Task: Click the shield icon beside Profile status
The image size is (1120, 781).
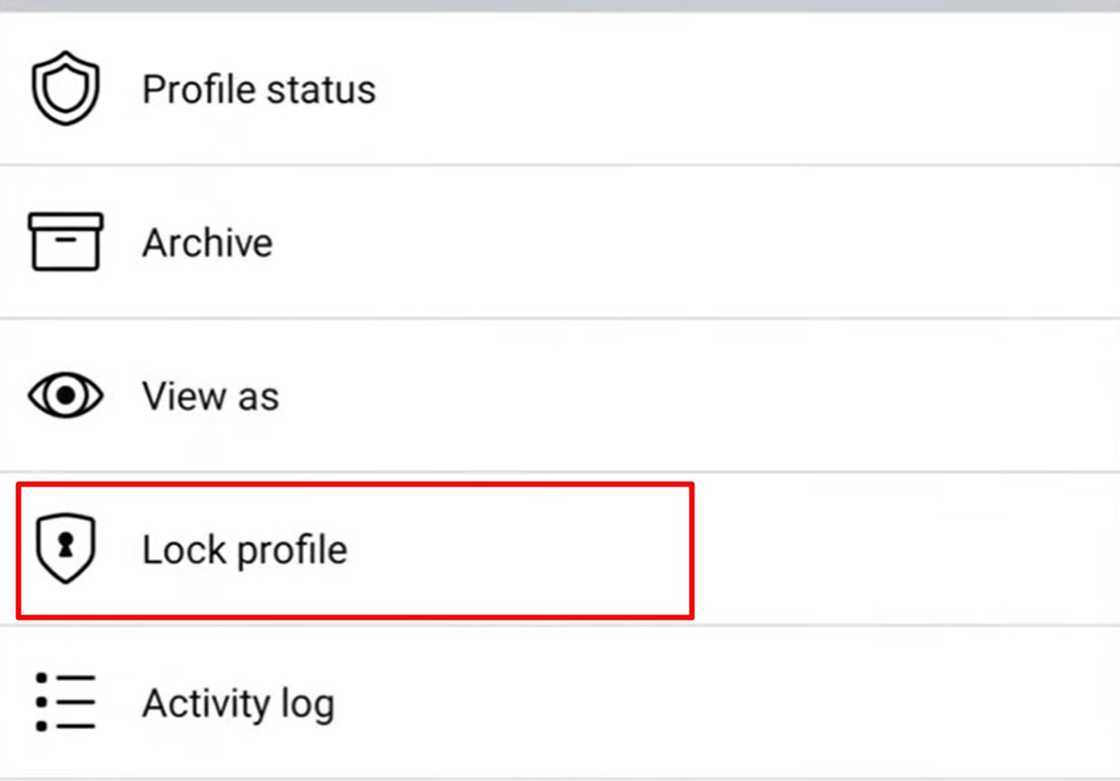Action: coord(66,88)
